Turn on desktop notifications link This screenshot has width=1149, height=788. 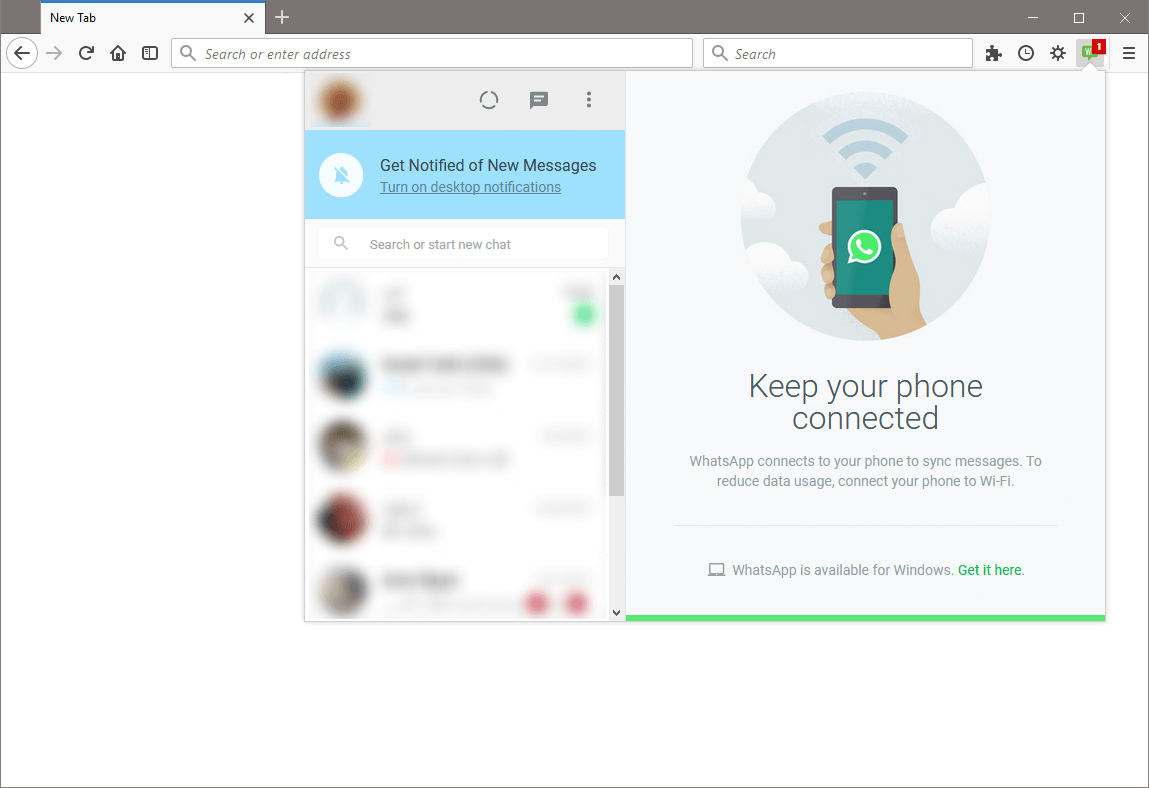pyautogui.click(x=470, y=187)
